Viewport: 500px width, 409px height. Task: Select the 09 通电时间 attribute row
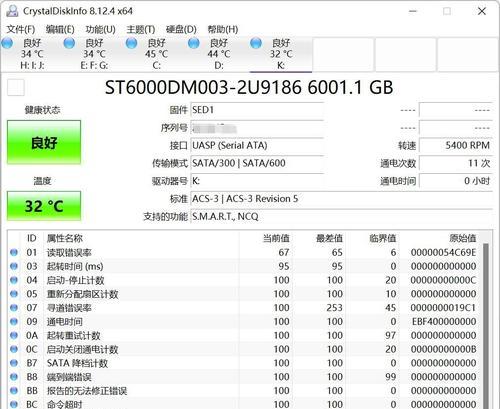tap(245, 321)
